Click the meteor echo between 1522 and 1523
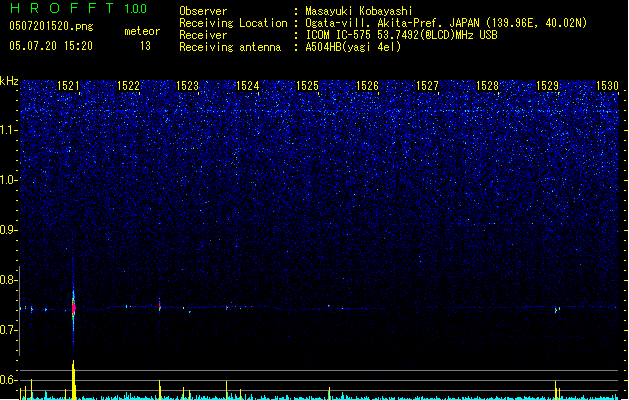 point(160,306)
